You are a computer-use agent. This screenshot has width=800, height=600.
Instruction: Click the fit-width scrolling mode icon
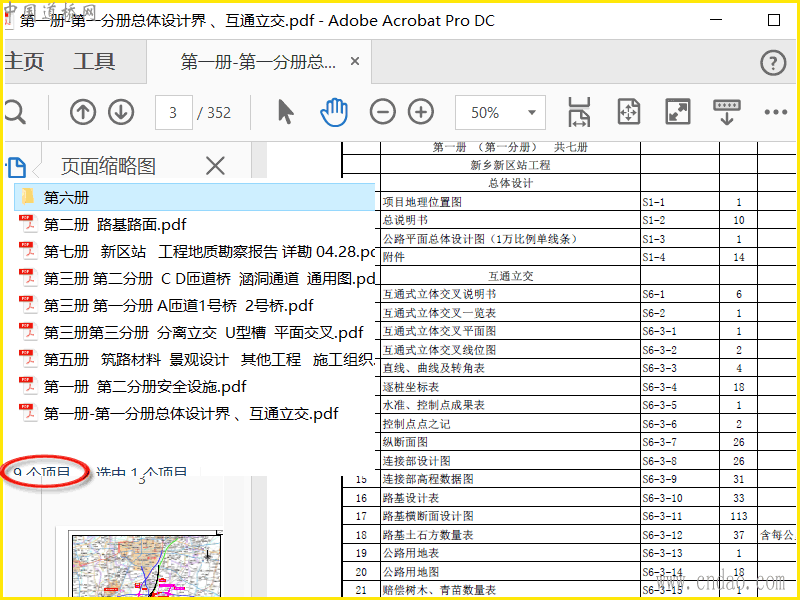579,112
